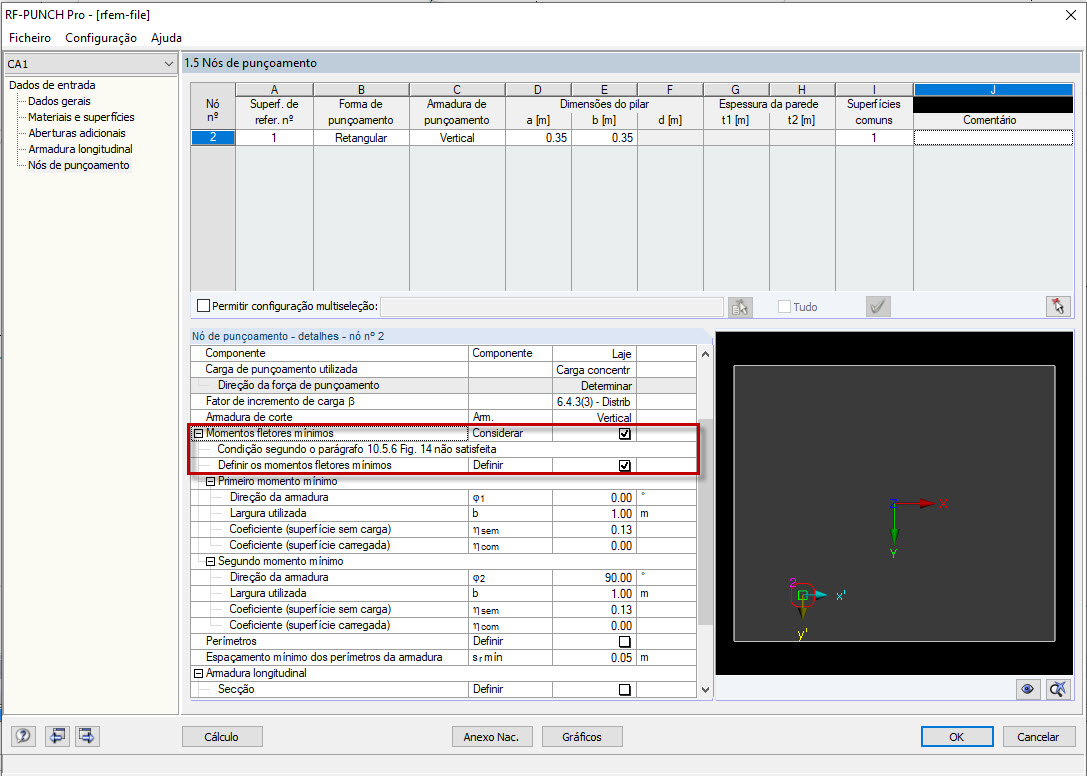Image resolution: width=1087 pixels, height=776 pixels.
Task: Open the help icon at bottom left
Action: [x=23, y=736]
